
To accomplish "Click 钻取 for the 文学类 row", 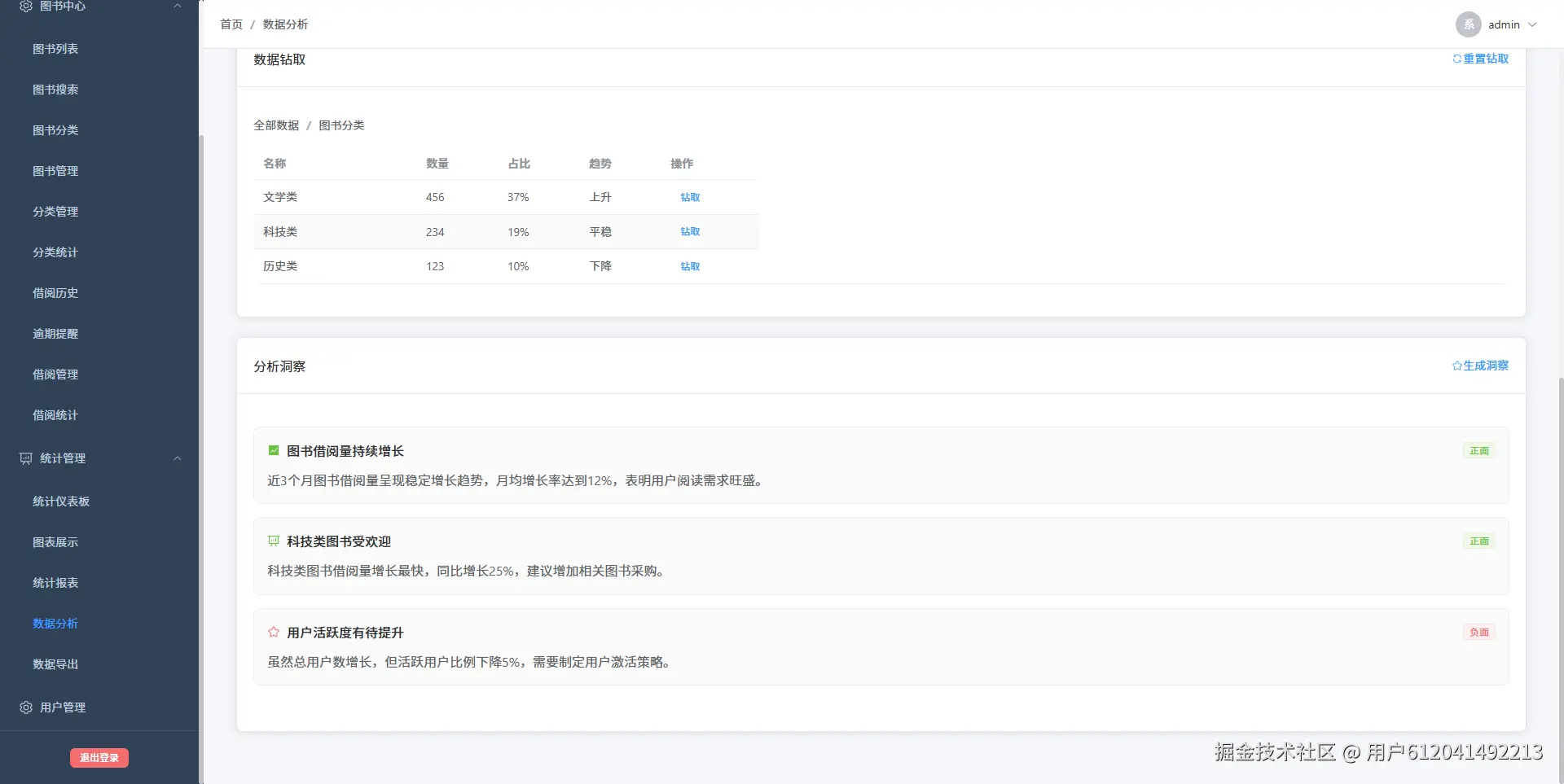I will pos(689,197).
